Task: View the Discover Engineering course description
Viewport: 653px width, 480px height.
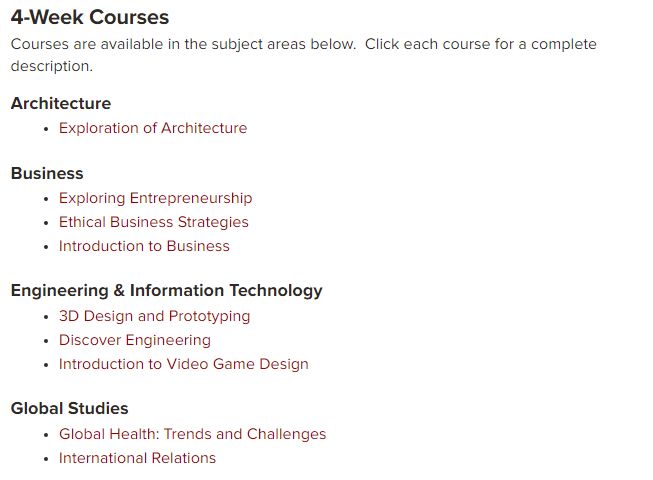Action: (x=135, y=341)
